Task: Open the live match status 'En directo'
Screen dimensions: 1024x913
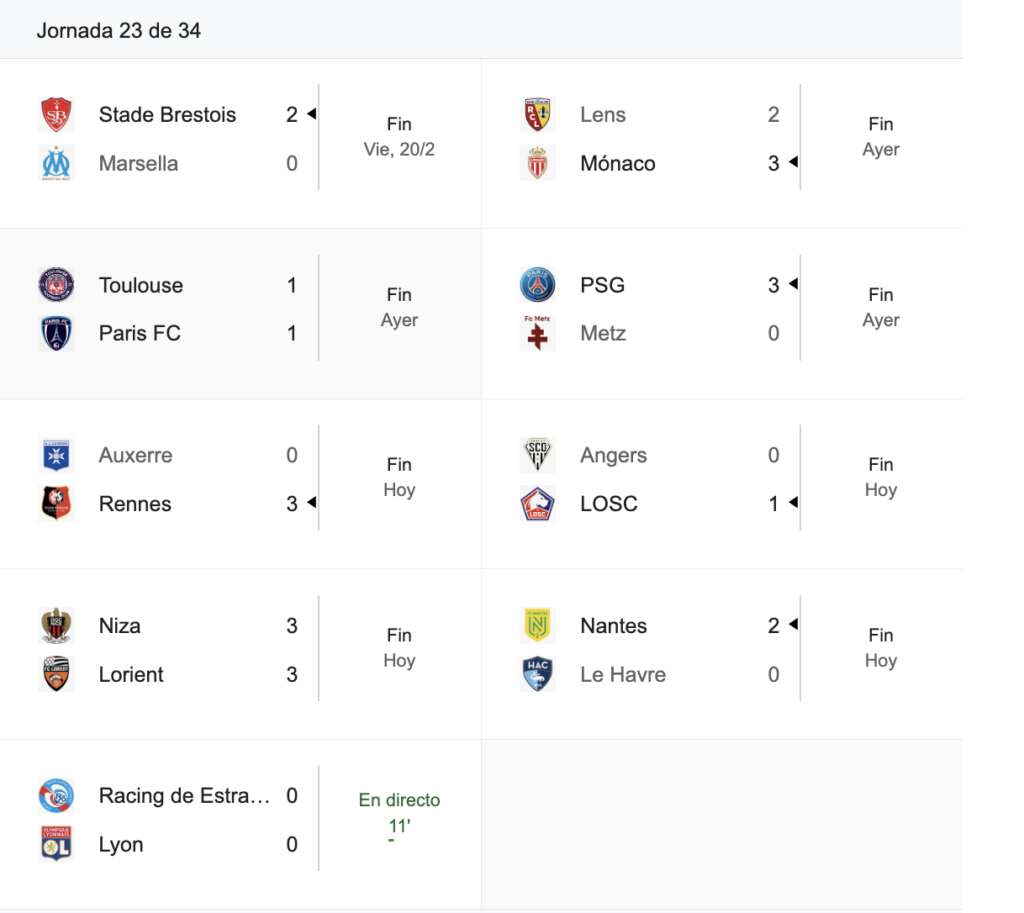Action: click(399, 800)
